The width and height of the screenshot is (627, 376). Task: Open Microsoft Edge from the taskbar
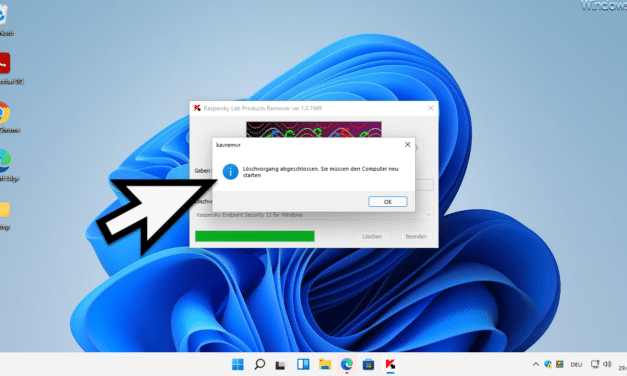pyautogui.click(x=347, y=364)
